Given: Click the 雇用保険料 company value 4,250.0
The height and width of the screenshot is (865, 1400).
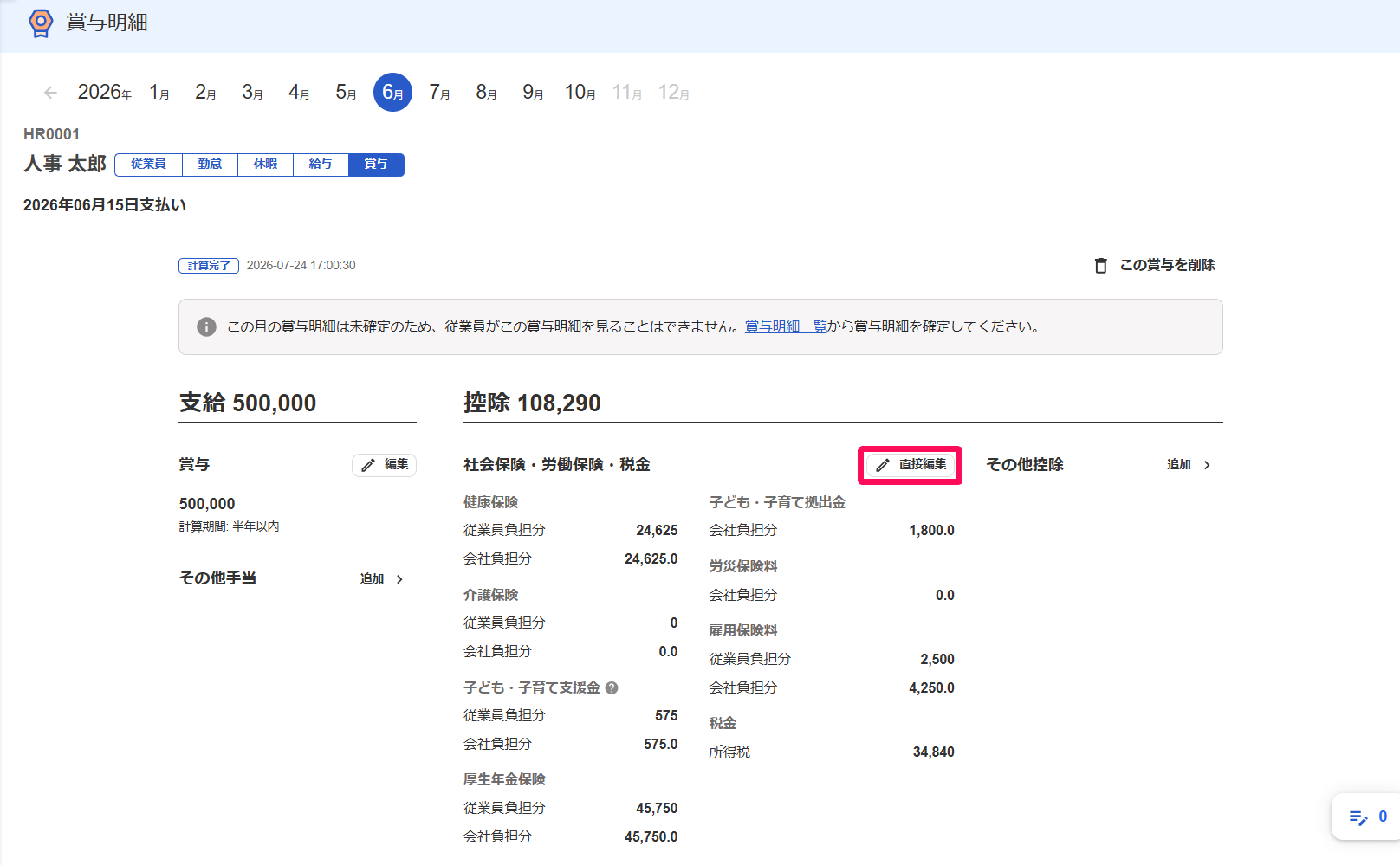Looking at the screenshot, I should pyautogui.click(x=931, y=687).
